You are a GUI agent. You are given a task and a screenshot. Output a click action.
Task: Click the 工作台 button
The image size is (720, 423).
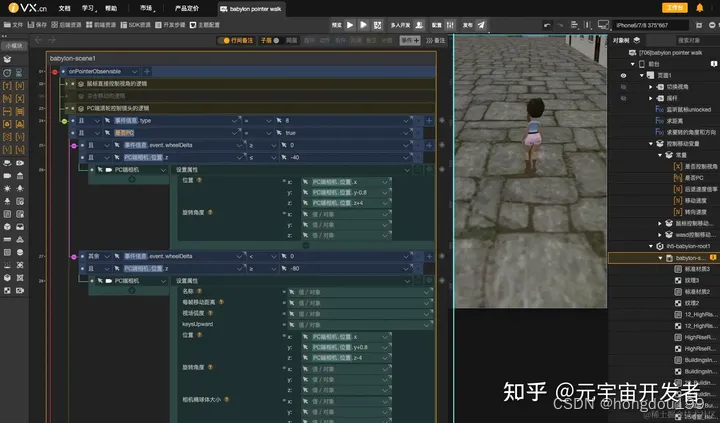tap(675, 8)
